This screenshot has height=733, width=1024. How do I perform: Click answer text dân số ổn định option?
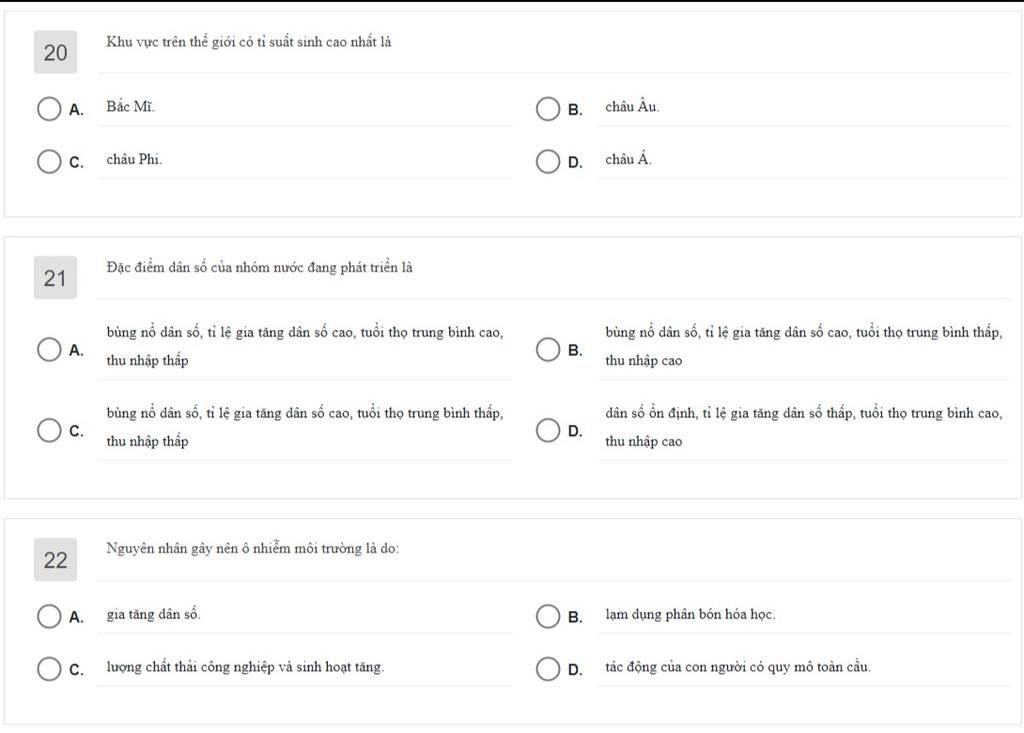click(803, 427)
